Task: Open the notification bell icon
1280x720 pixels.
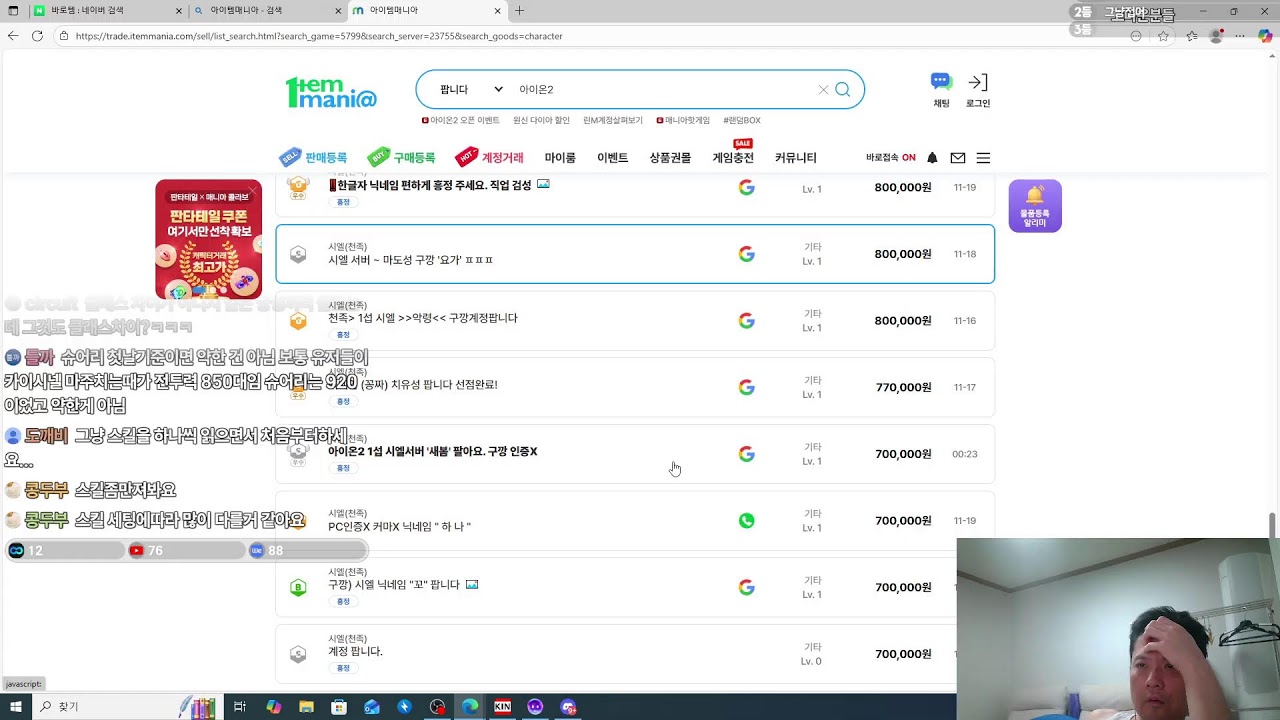Action: [932, 158]
